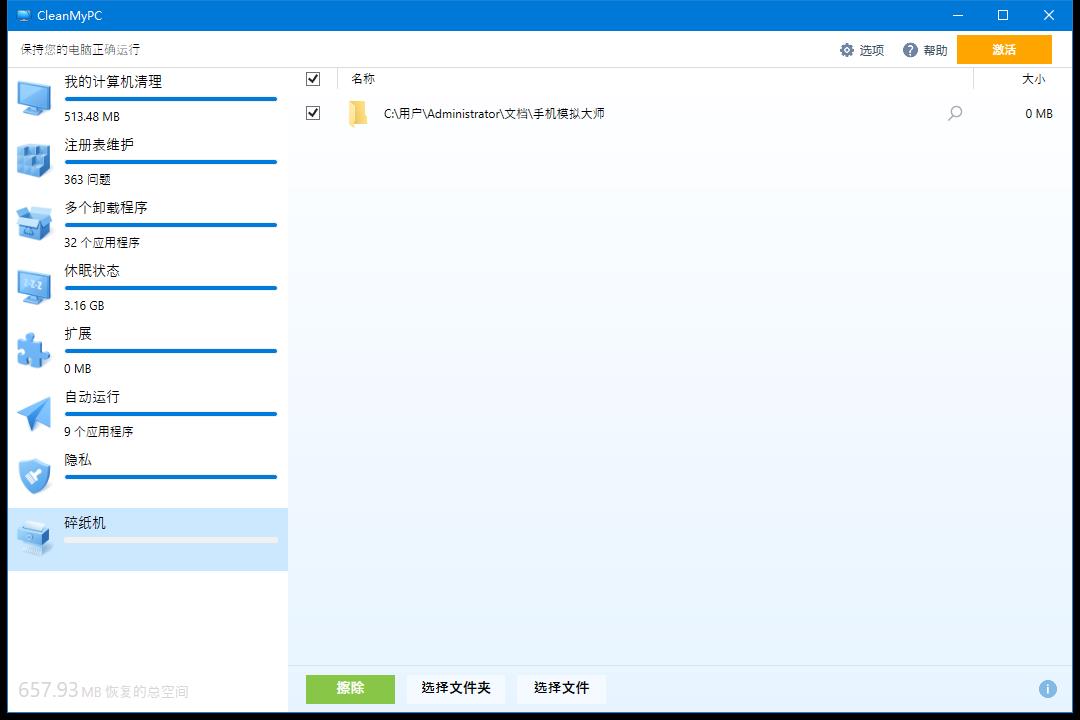Click the question mark help icon
The width and height of the screenshot is (1080, 720).
pyautogui.click(x=910, y=50)
